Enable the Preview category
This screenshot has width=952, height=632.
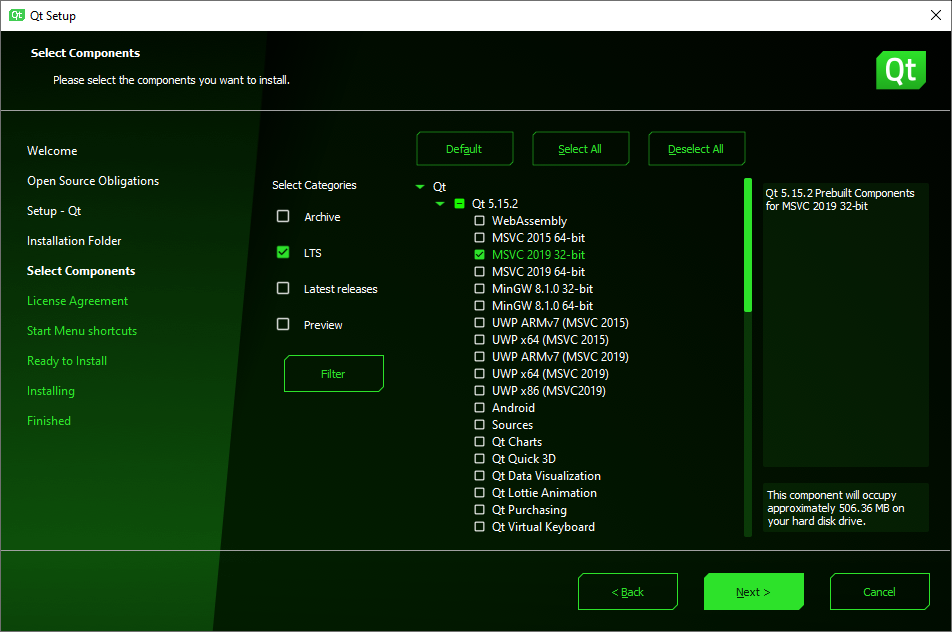point(283,324)
